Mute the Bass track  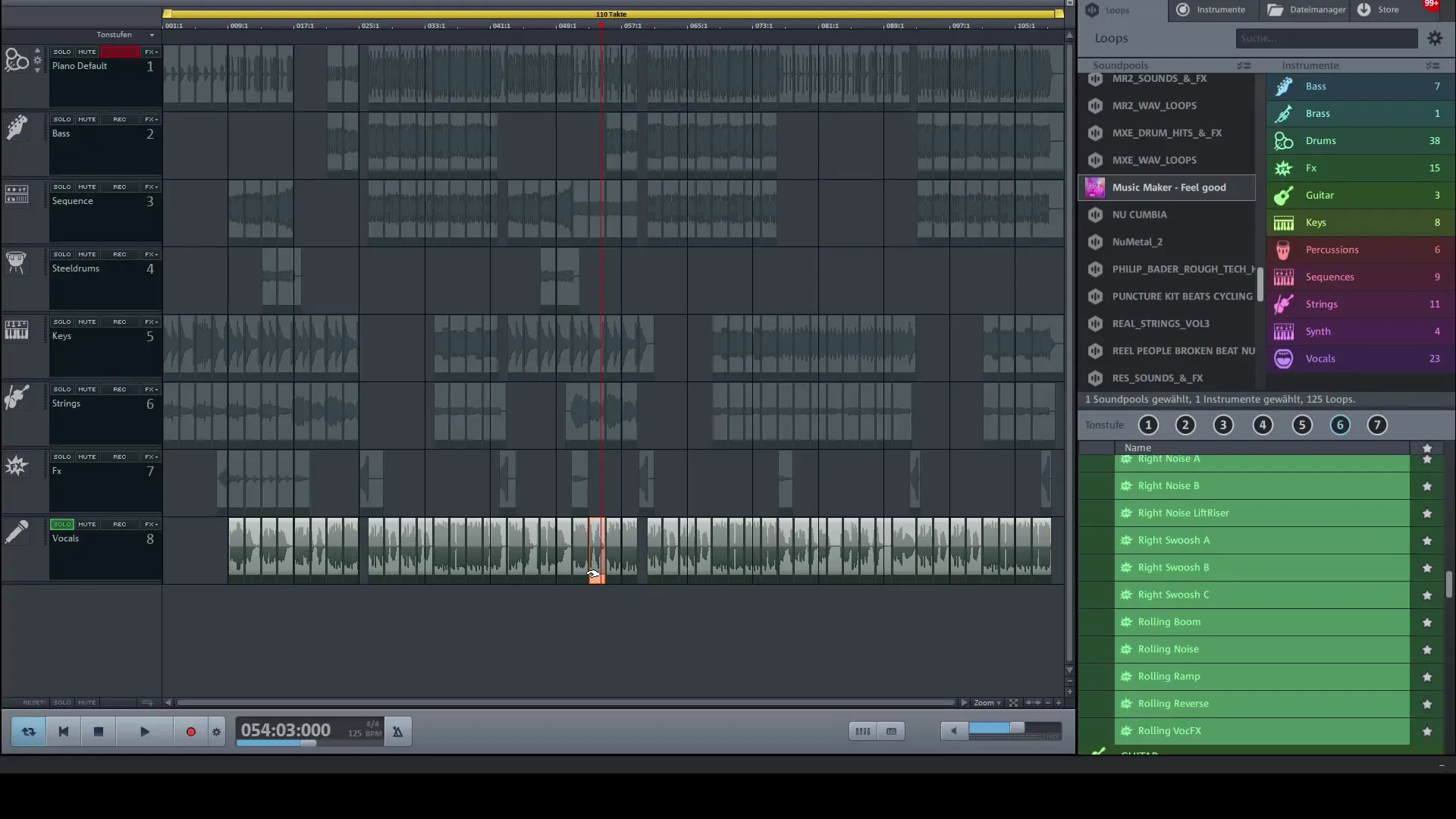pos(87,119)
